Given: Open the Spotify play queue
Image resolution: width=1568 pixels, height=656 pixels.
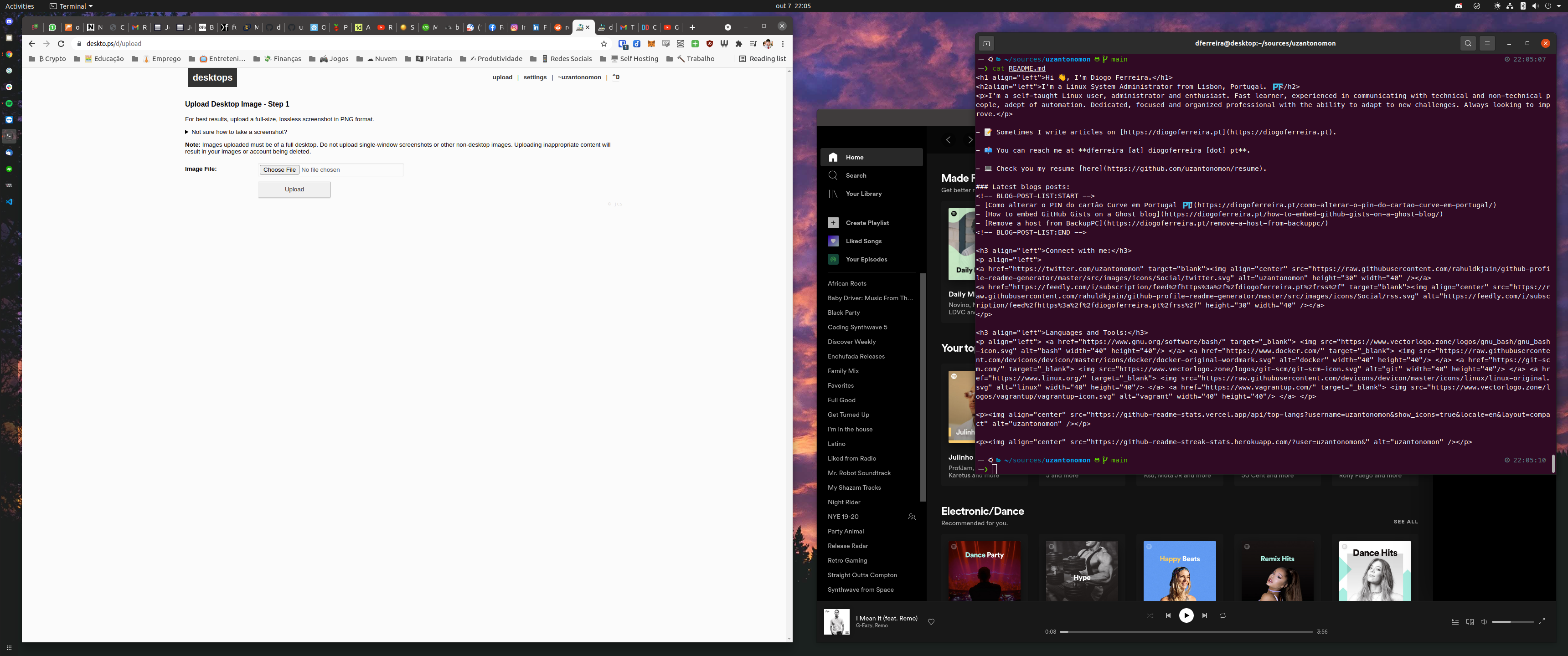Looking at the screenshot, I should [x=1455, y=622].
